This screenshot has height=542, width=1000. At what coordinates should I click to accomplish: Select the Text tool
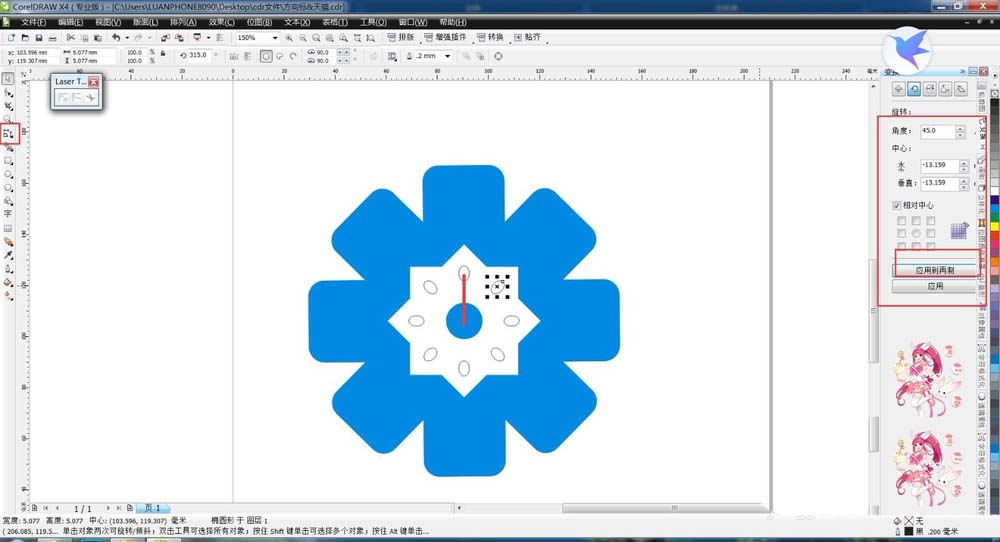coord(8,214)
